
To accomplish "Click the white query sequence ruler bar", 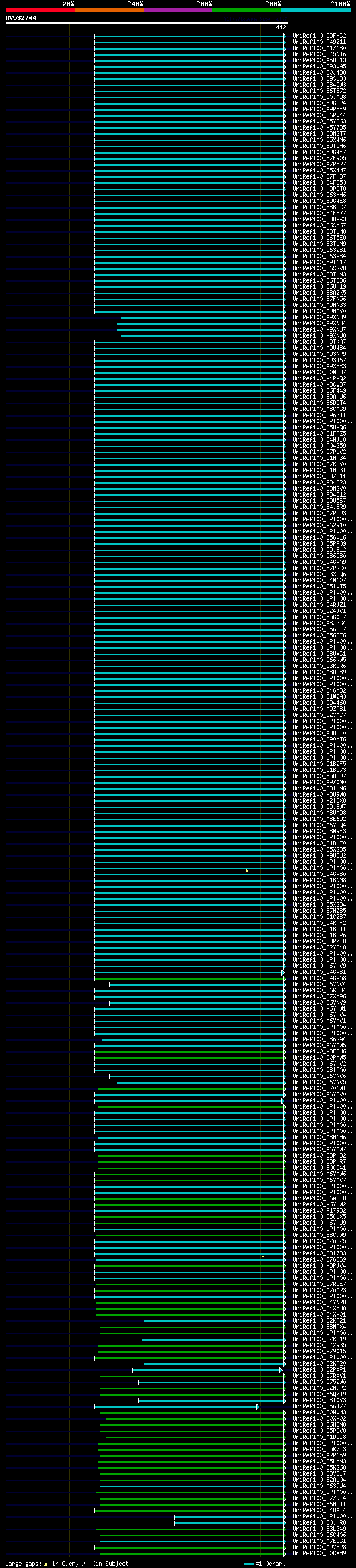I will [147, 23].
